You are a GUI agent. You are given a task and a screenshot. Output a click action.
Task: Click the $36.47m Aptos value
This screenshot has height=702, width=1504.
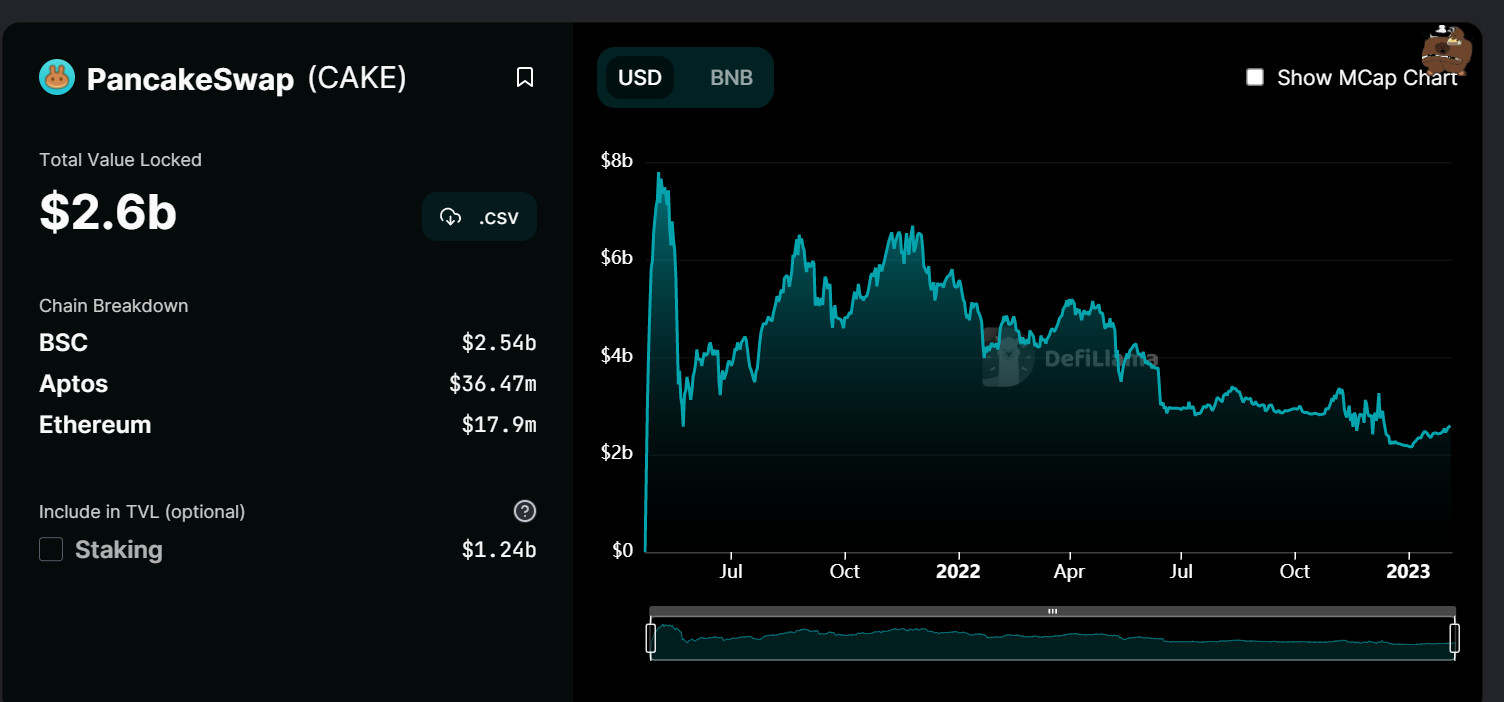pyautogui.click(x=493, y=384)
